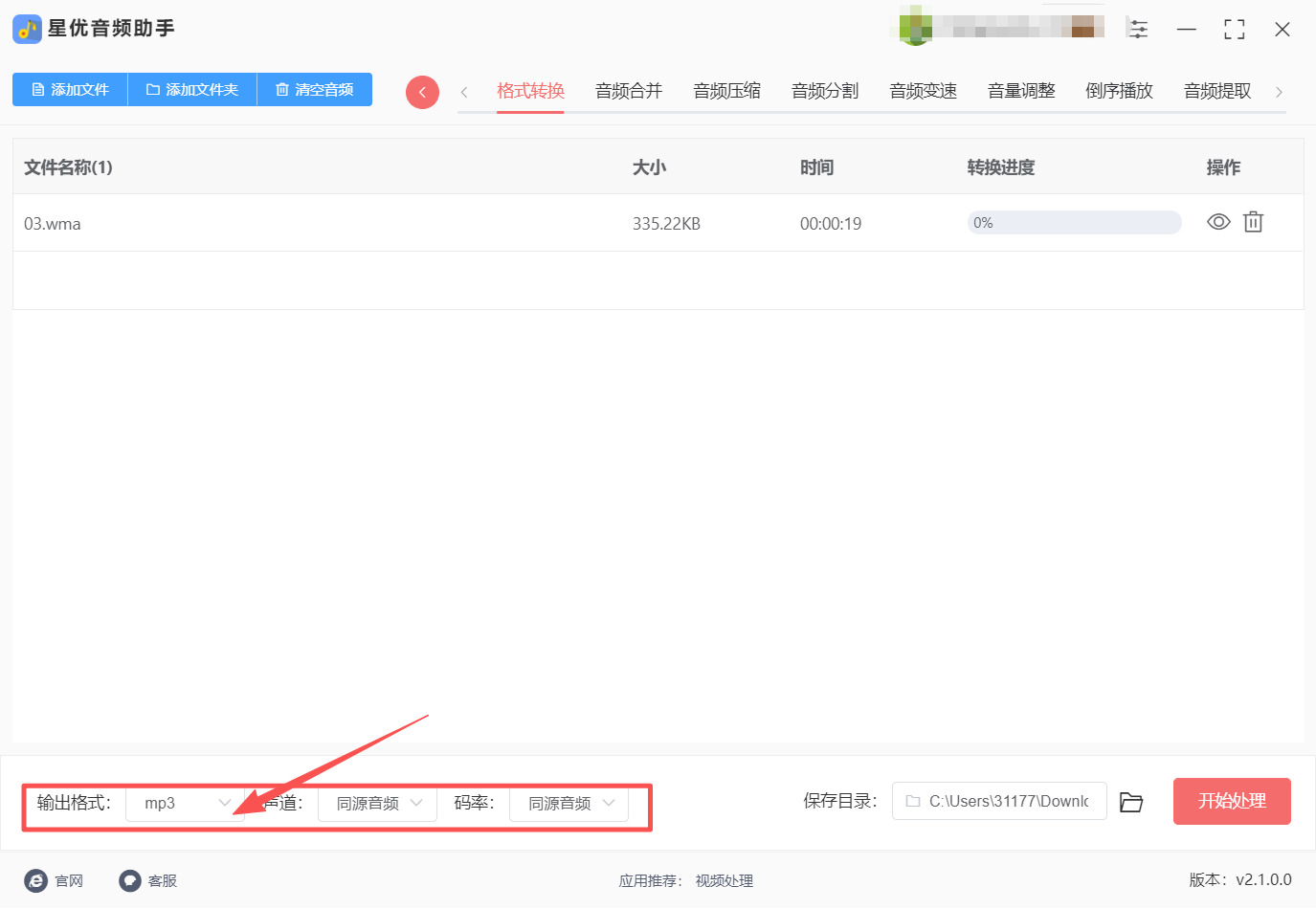1316x909 pixels.
Task: Click the 保存目录 path input field
Action: pos(999,801)
